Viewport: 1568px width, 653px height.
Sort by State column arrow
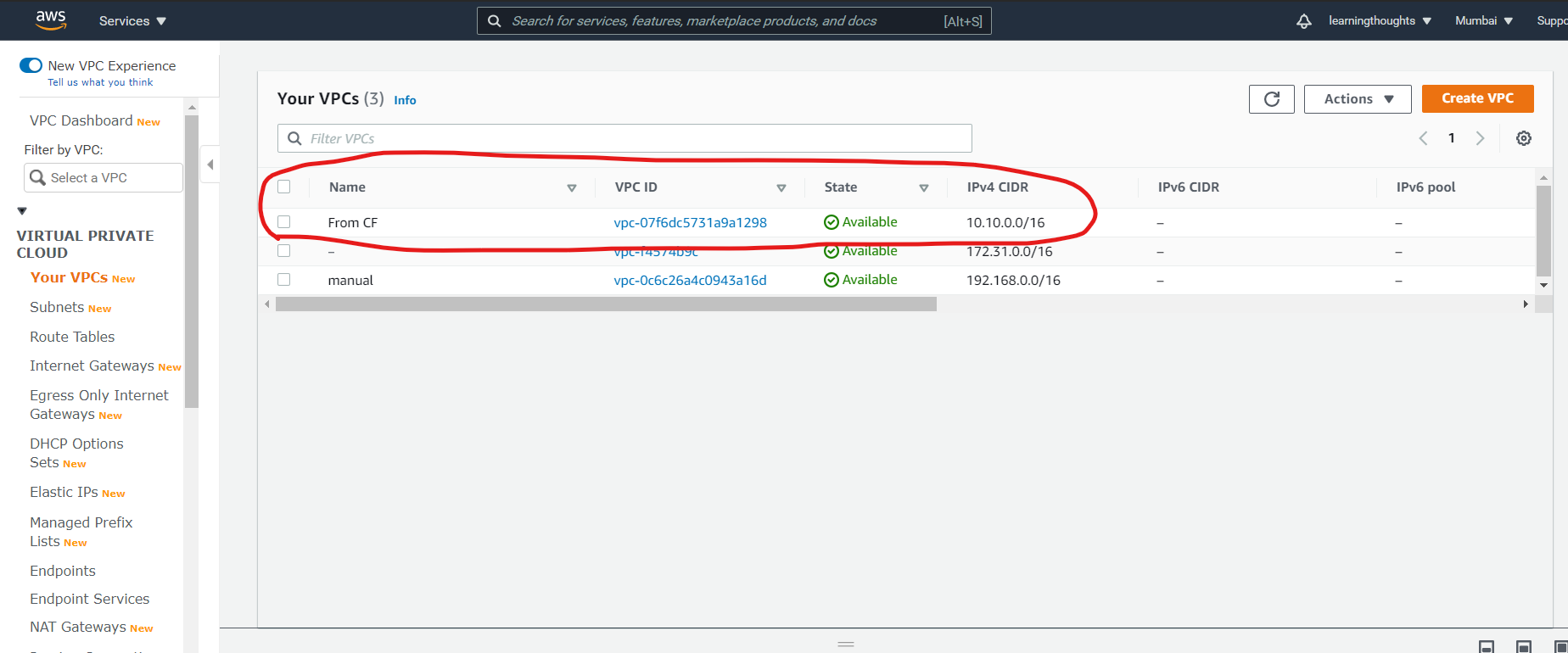(x=924, y=188)
